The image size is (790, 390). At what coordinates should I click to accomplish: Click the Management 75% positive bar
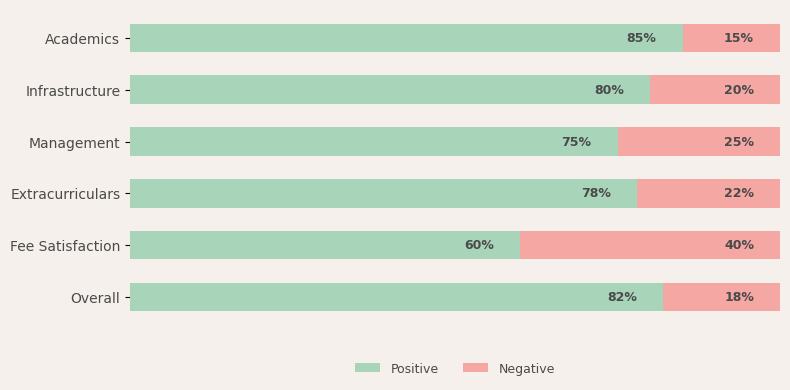374,142
